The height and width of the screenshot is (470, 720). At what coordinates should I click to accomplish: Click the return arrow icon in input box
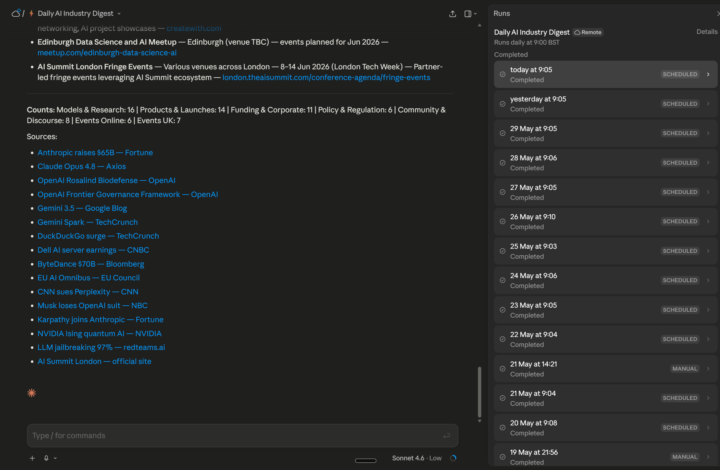tap(446, 436)
